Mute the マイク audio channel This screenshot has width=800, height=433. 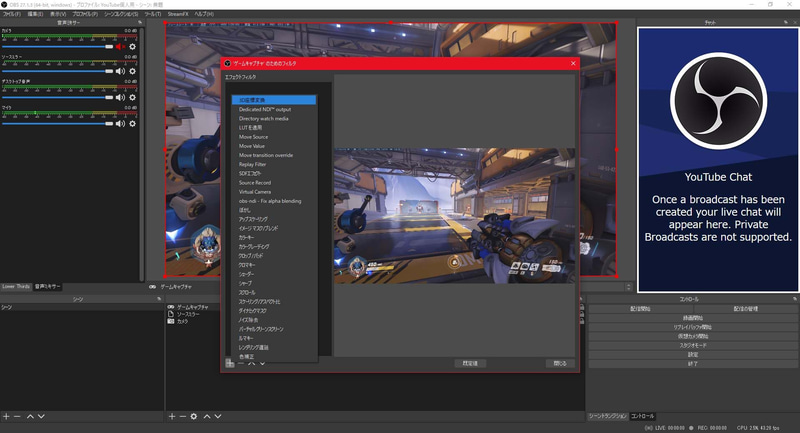pyautogui.click(x=120, y=123)
